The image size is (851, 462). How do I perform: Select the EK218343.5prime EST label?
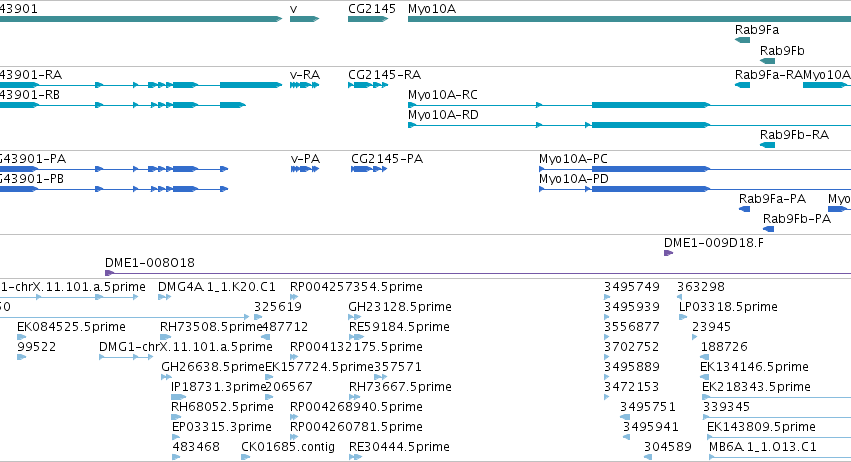pos(757,388)
